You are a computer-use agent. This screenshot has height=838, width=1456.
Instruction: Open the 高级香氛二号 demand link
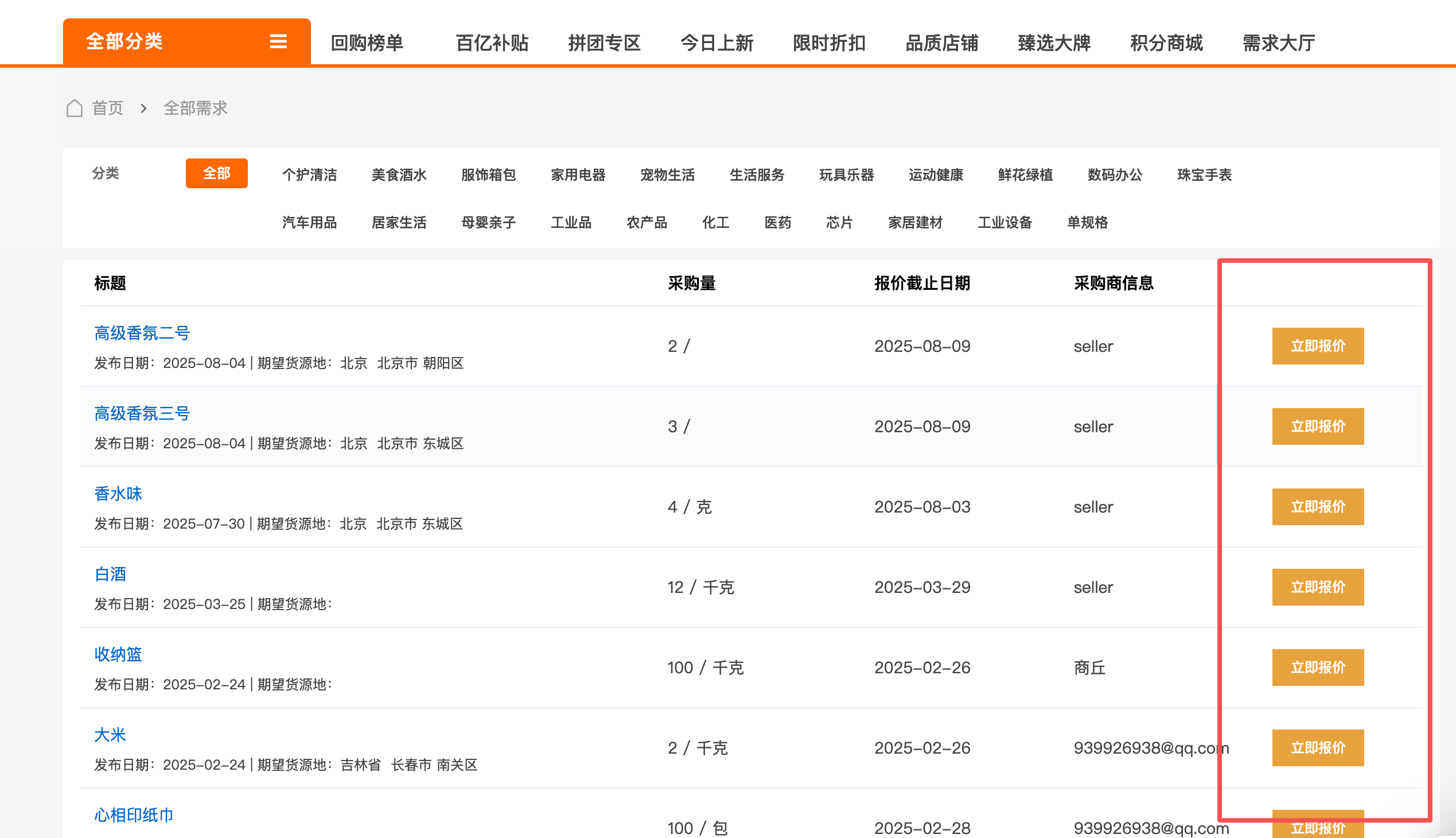142,333
